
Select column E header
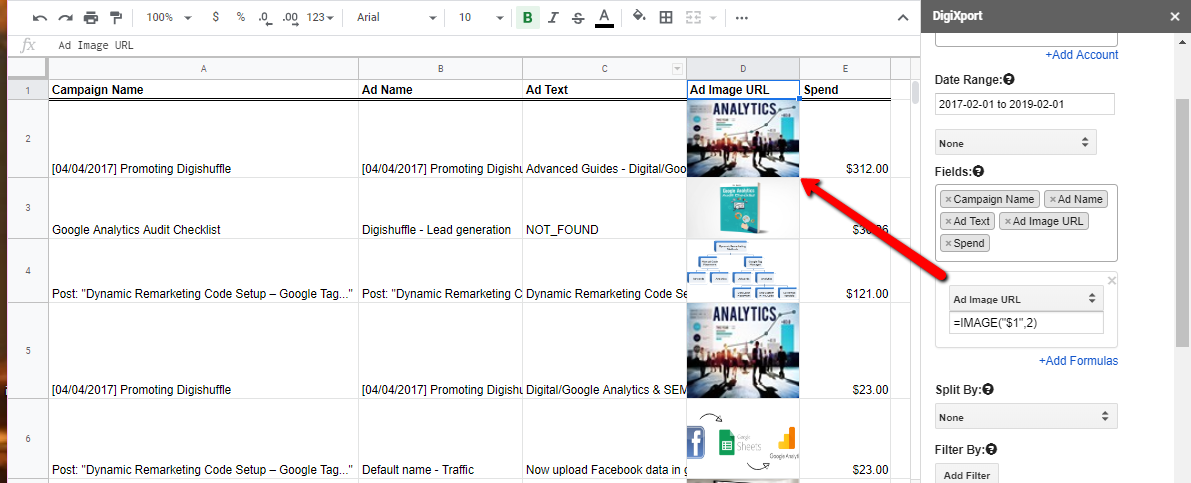coord(845,69)
